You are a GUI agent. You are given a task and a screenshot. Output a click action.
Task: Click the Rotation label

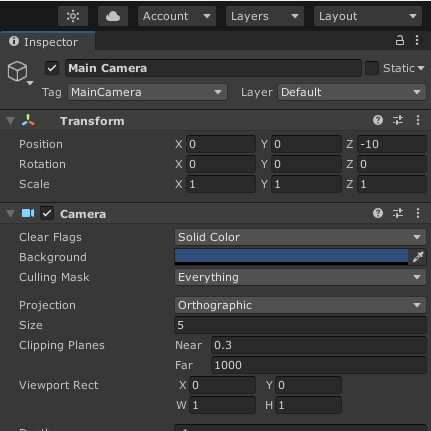click(x=42, y=164)
